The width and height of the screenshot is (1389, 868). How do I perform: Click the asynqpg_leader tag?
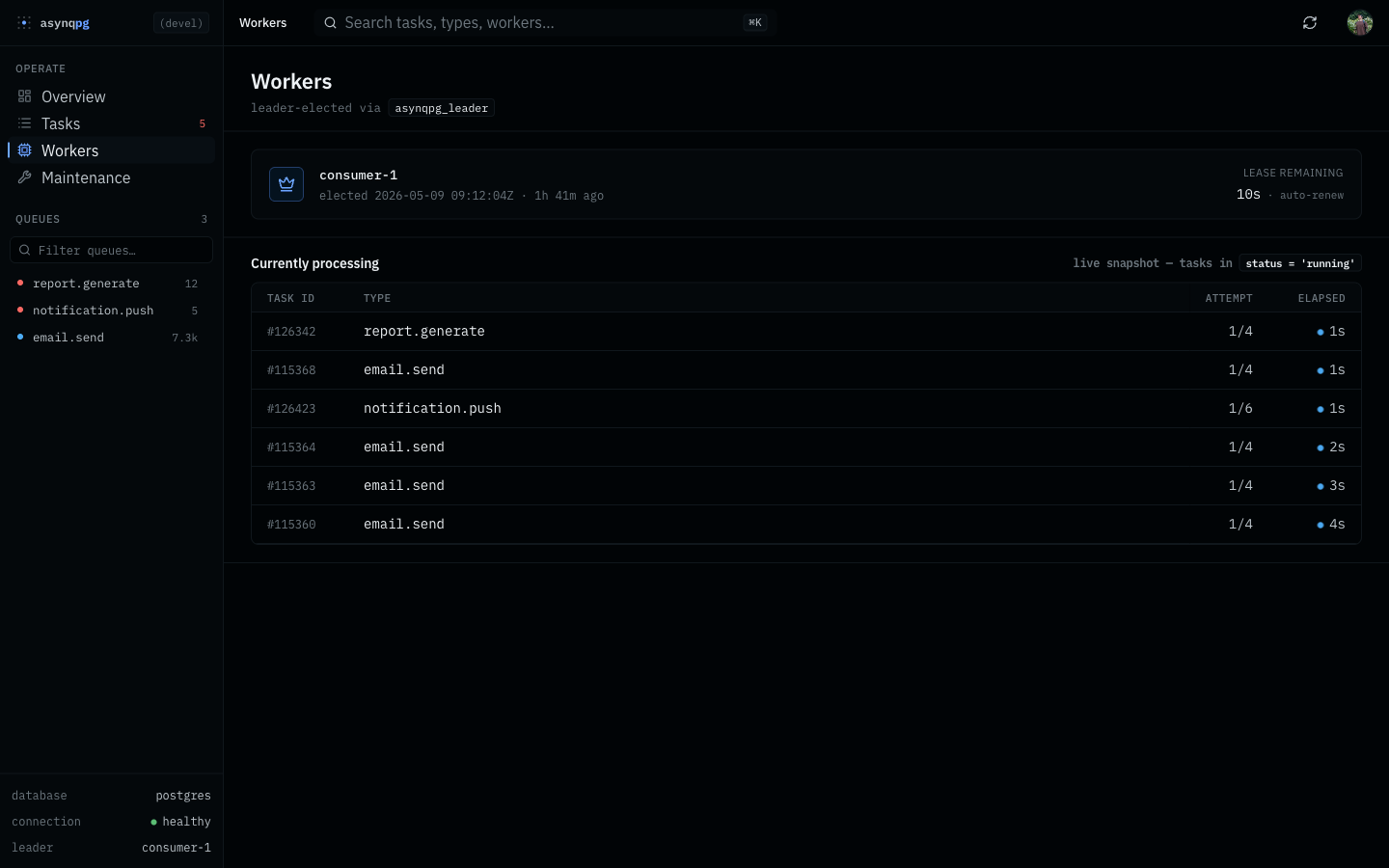(442, 108)
